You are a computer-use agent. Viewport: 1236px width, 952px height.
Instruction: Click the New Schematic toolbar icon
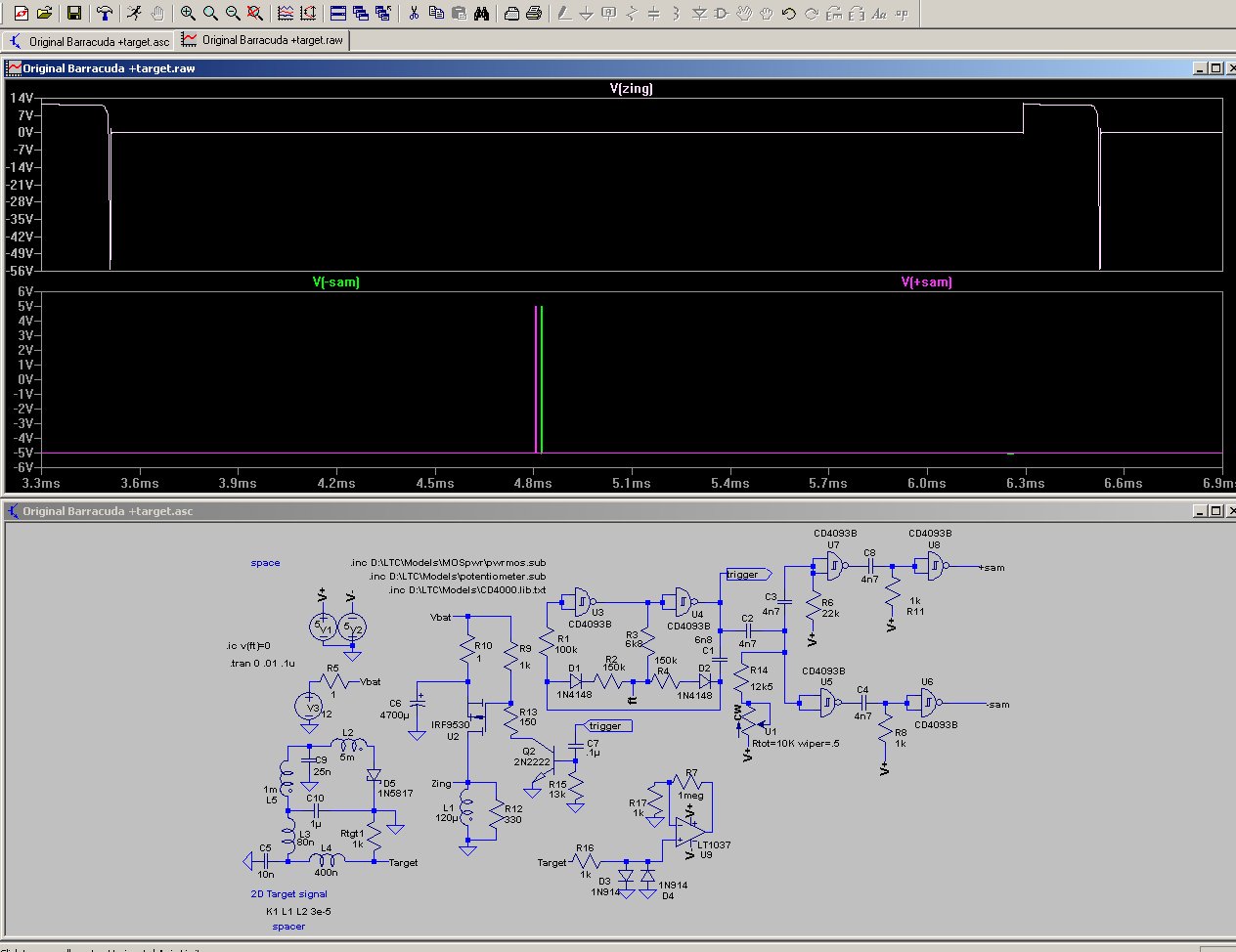tap(21, 14)
